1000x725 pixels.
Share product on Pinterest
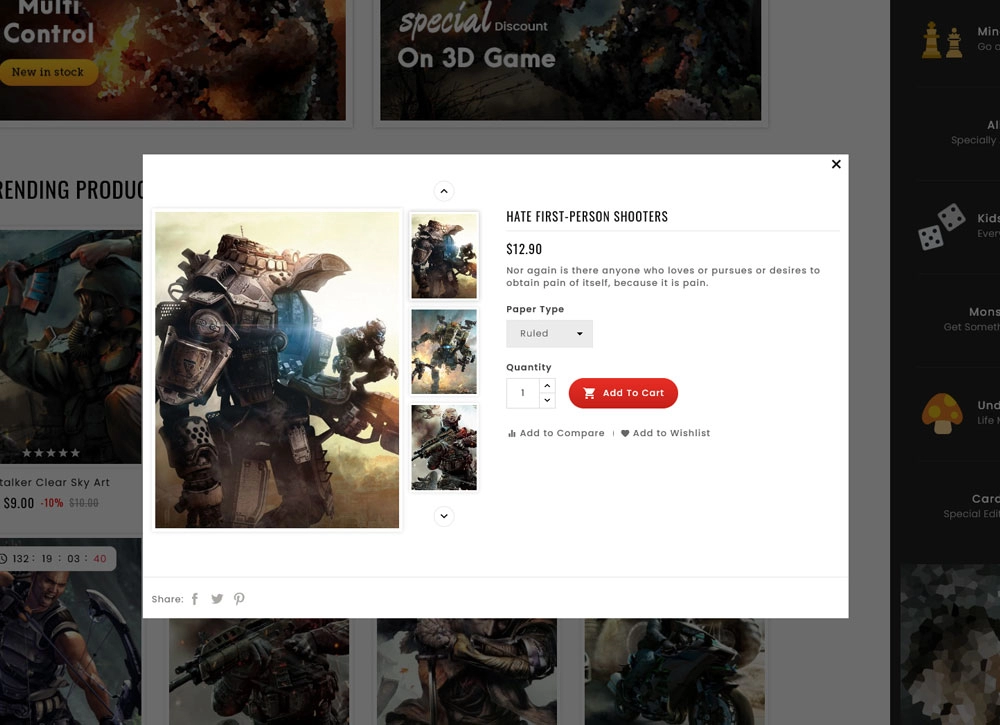pos(239,599)
